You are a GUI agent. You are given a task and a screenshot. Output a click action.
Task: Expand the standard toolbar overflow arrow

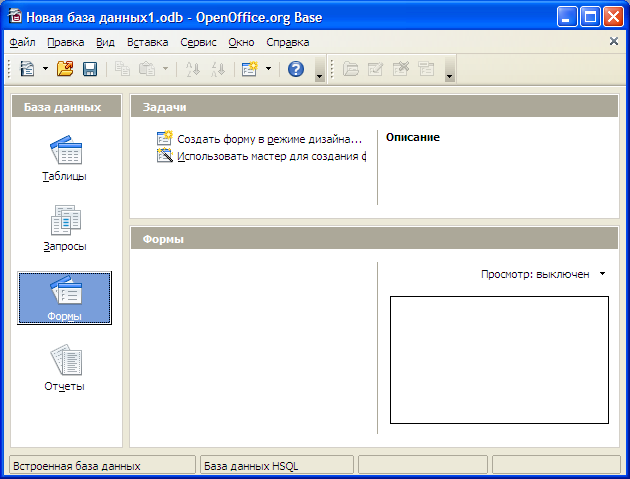pos(320,69)
